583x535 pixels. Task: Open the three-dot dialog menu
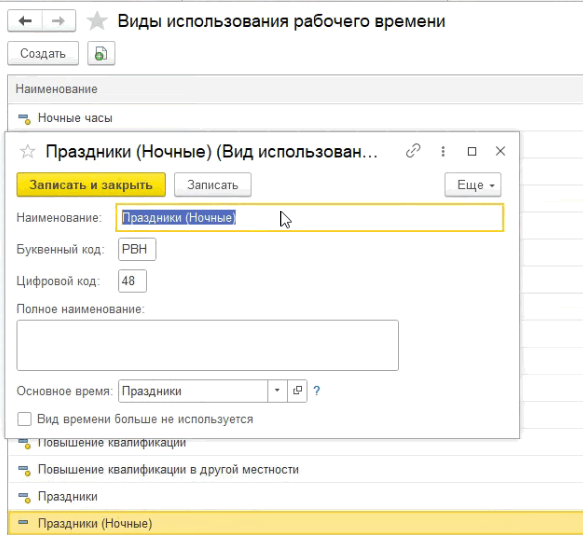pyautogui.click(x=443, y=151)
